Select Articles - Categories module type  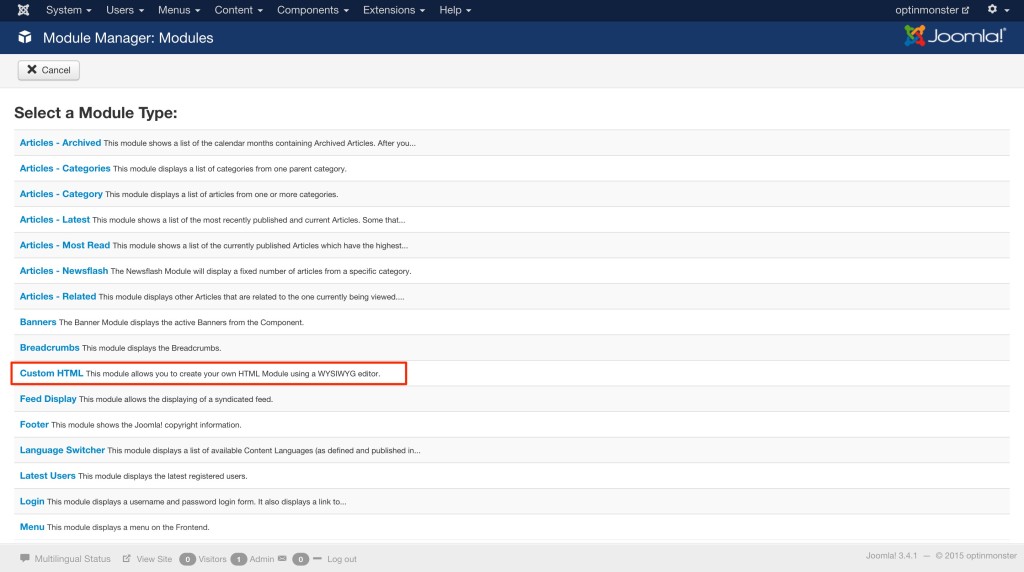click(x=65, y=168)
